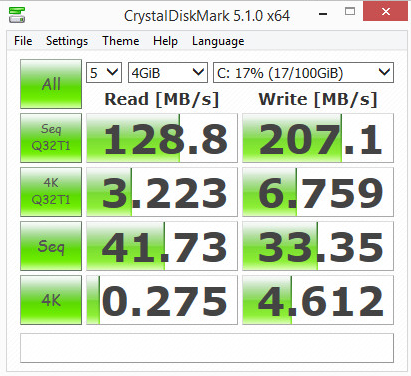The height and width of the screenshot is (376, 411).
Task: Click the 4K read result 0.275
Action: point(162,300)
